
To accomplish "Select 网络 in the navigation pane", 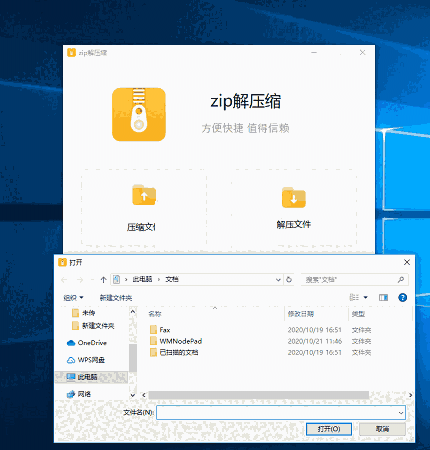I will coord(79,394).
